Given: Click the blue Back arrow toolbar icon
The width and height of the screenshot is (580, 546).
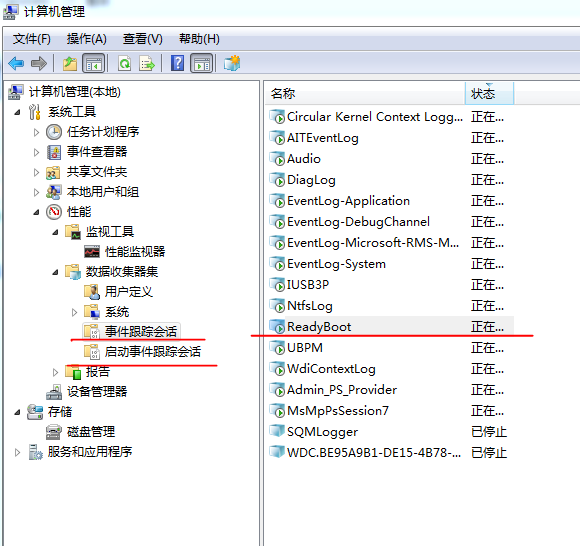Looking at the screenshot, I should (x=16, y=63).
